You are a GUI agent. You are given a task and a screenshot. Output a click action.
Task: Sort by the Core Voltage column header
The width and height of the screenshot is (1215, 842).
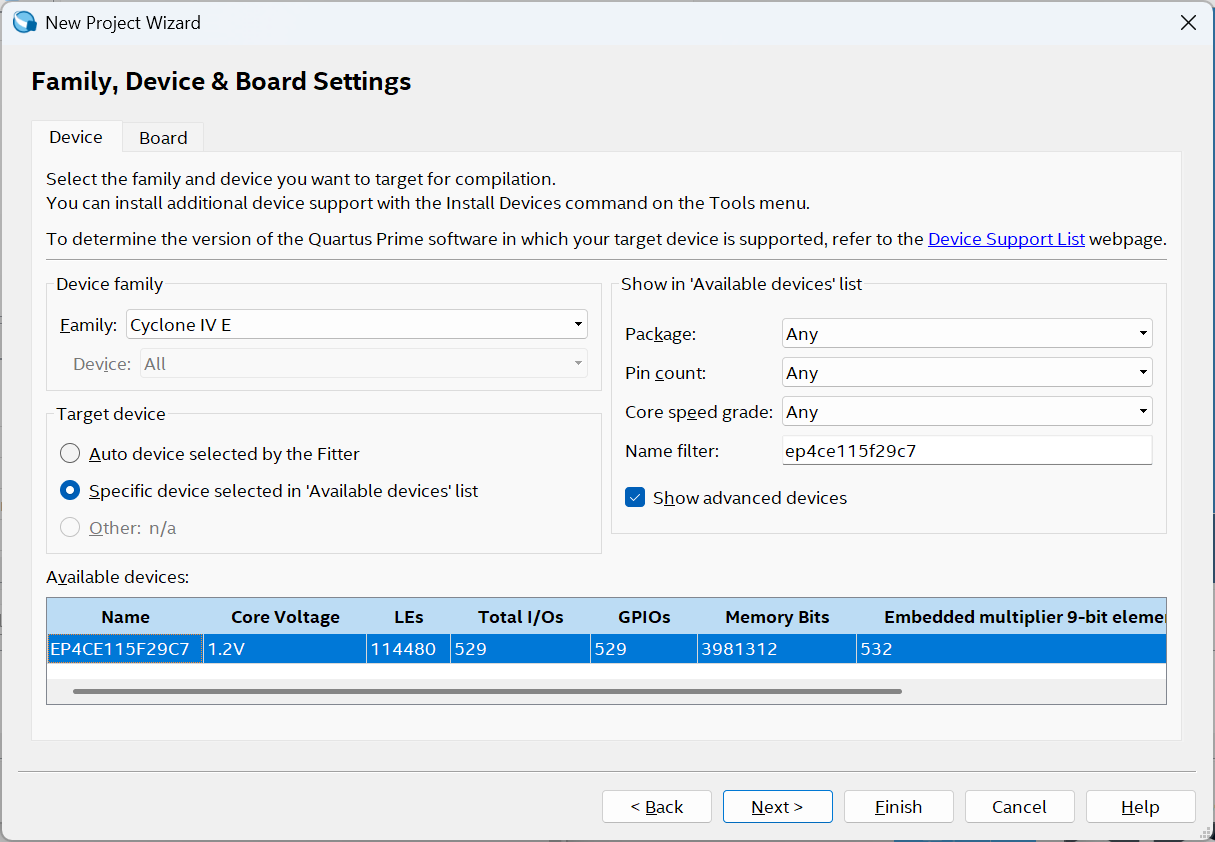coord(285,617)
